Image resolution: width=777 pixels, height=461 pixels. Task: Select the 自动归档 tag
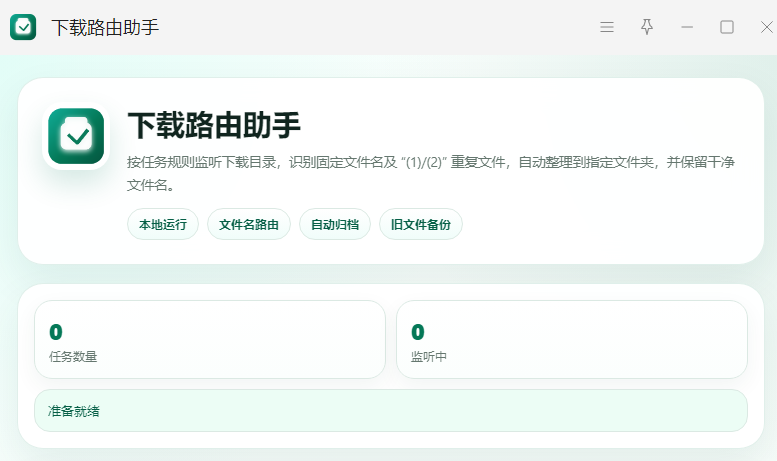tap(335, 225)
